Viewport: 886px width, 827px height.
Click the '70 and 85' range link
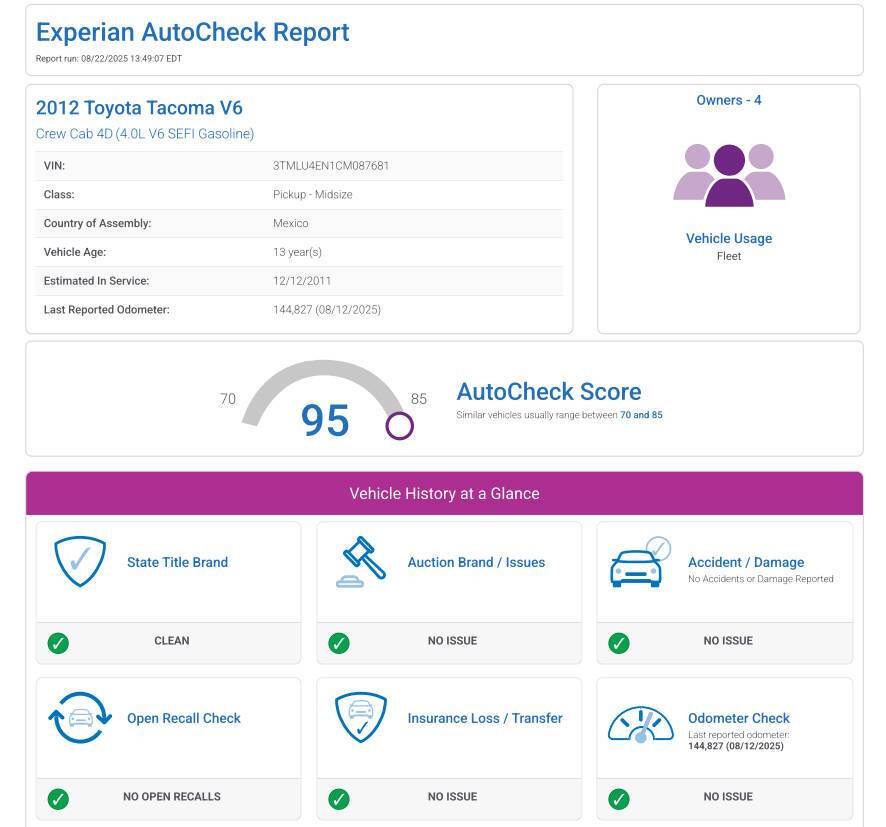pyautogui.click(x=641, y=415)
